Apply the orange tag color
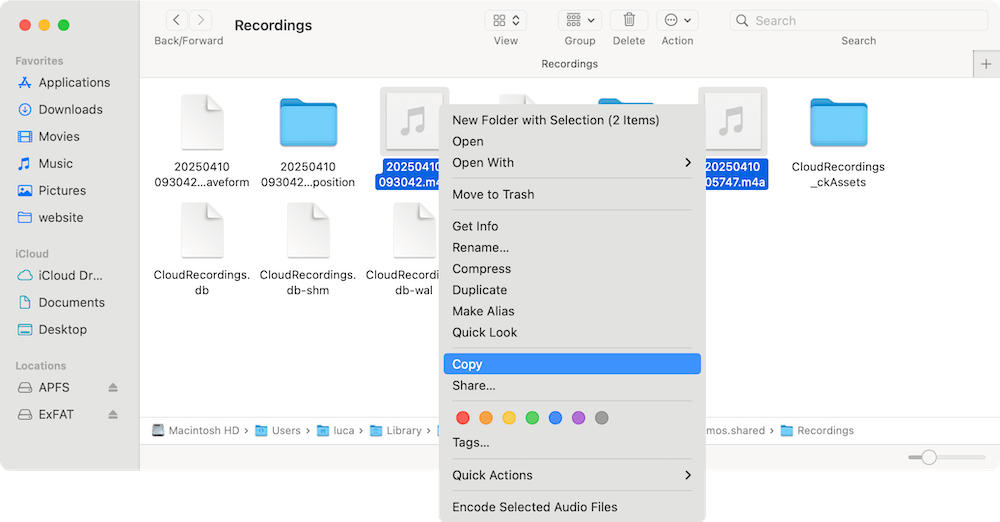Image resolution: width=1000 pixels, height=522 pixels. click(x=486, y=418)
